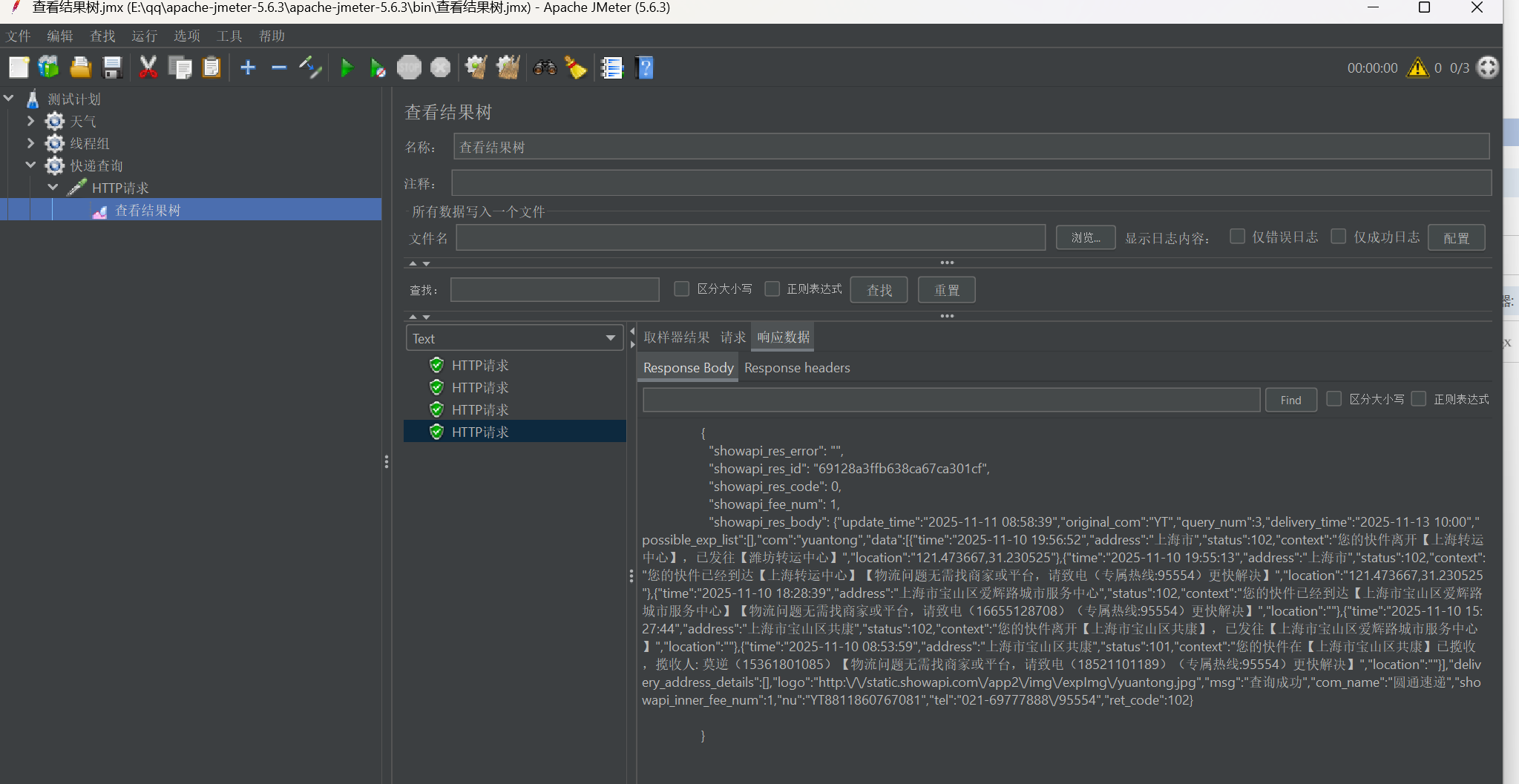The width and height of the screenshot is (1519, 784).
Task: Select the 响应数据 tab
Action: tap(783, 337)
